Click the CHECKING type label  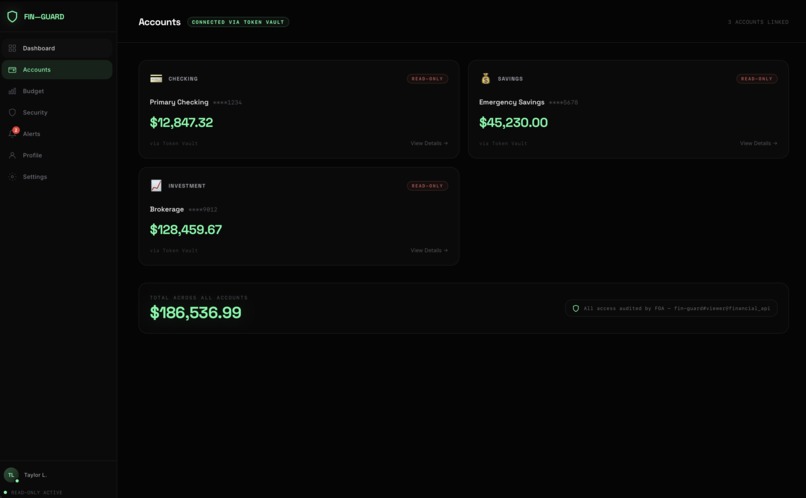[183, 79]
